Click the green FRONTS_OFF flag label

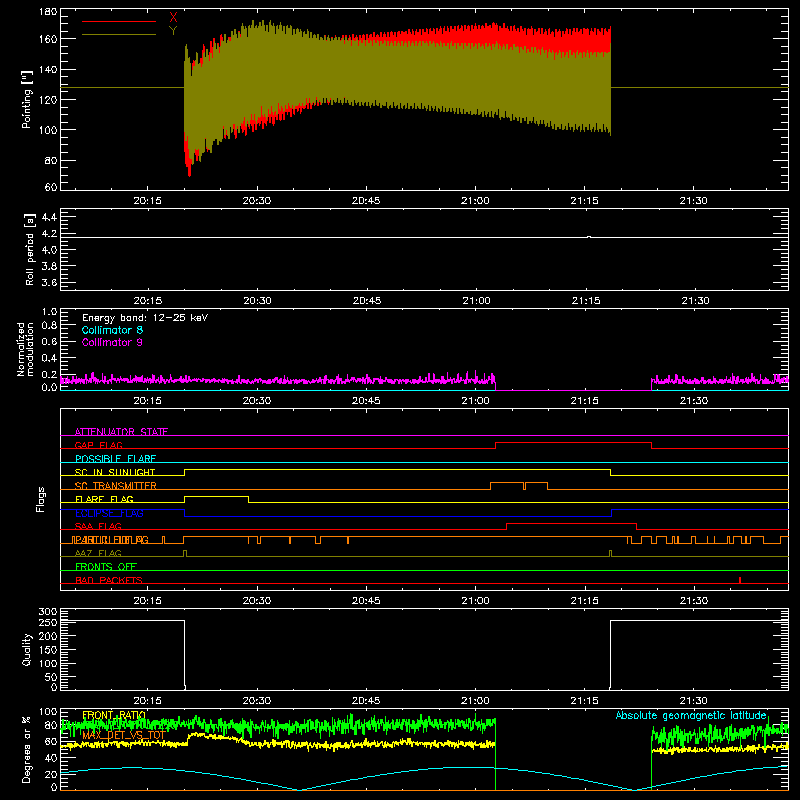(106, 566)
